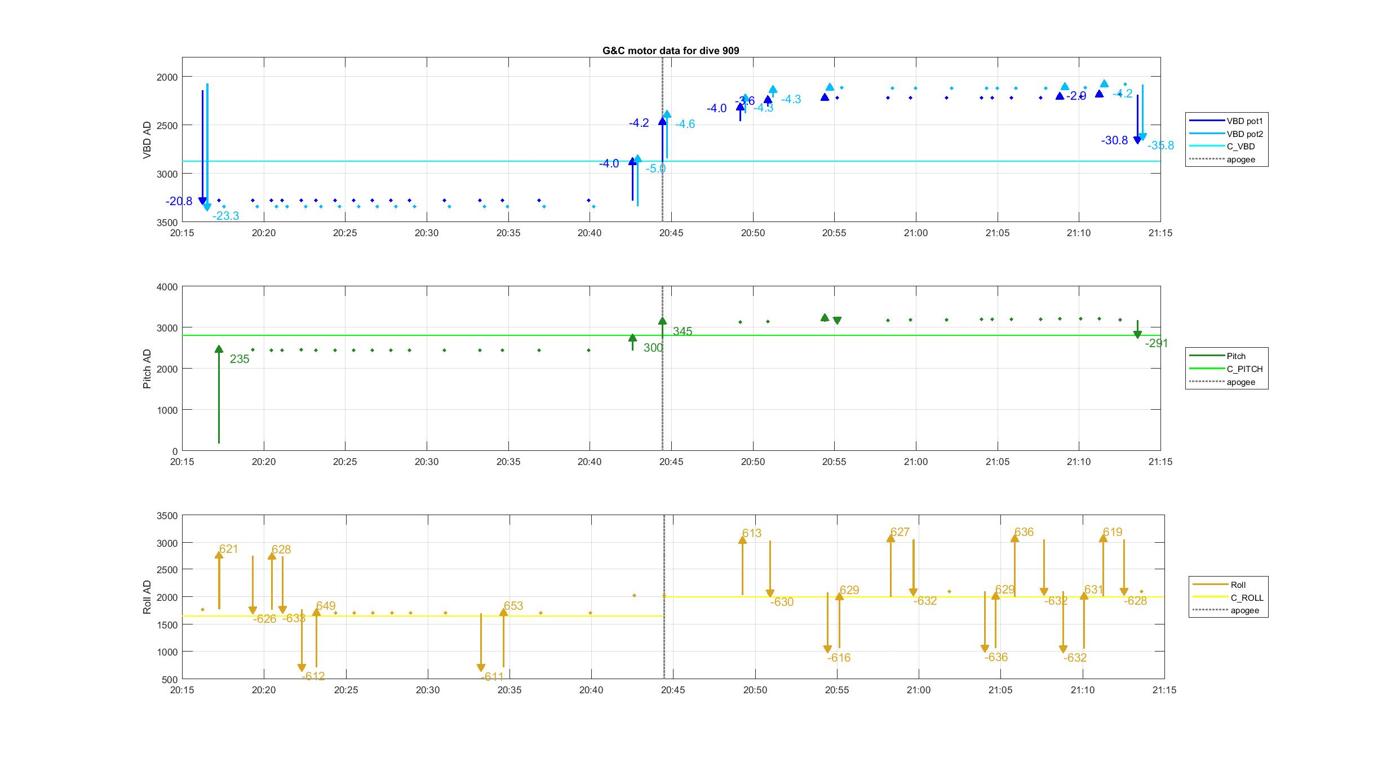Click the "-611" roll data label
The width and height of the screenshot is (1400, 764).
pyautogui.click(x=493, y=677)
